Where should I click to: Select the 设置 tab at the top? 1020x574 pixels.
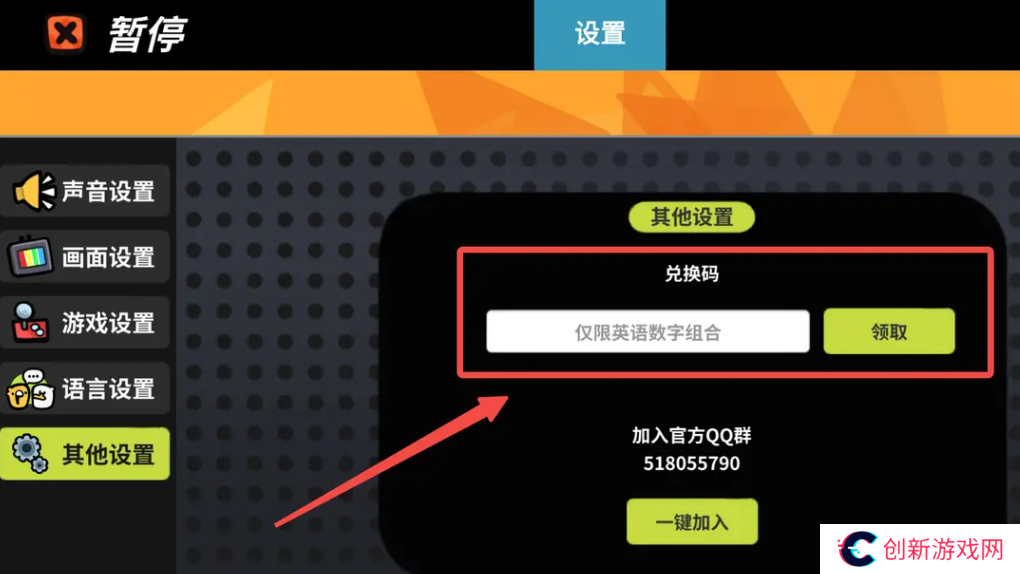pos(600,34)
